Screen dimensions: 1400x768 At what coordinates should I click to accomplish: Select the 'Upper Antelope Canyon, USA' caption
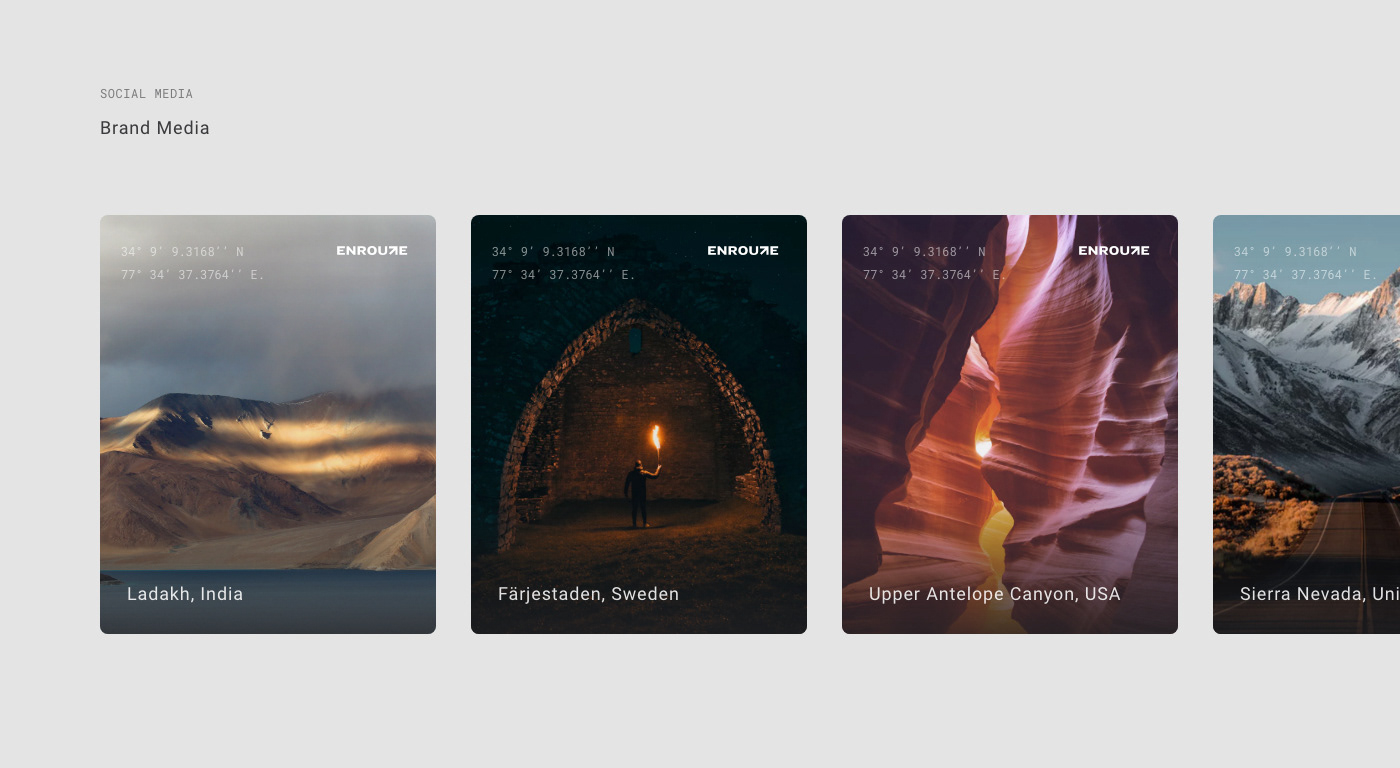click(994, 594)
